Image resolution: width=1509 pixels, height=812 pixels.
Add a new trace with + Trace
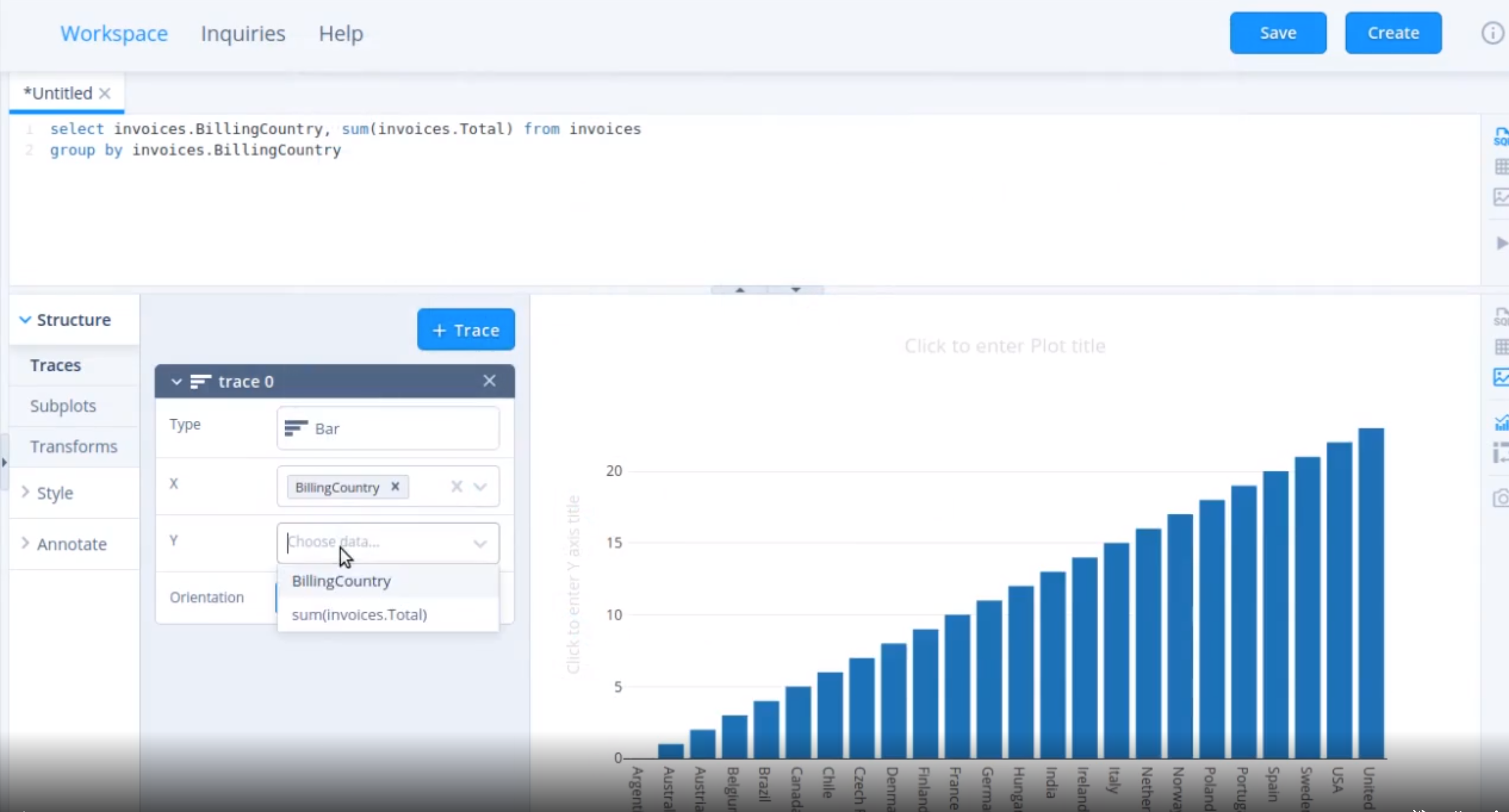click(465, 330)
